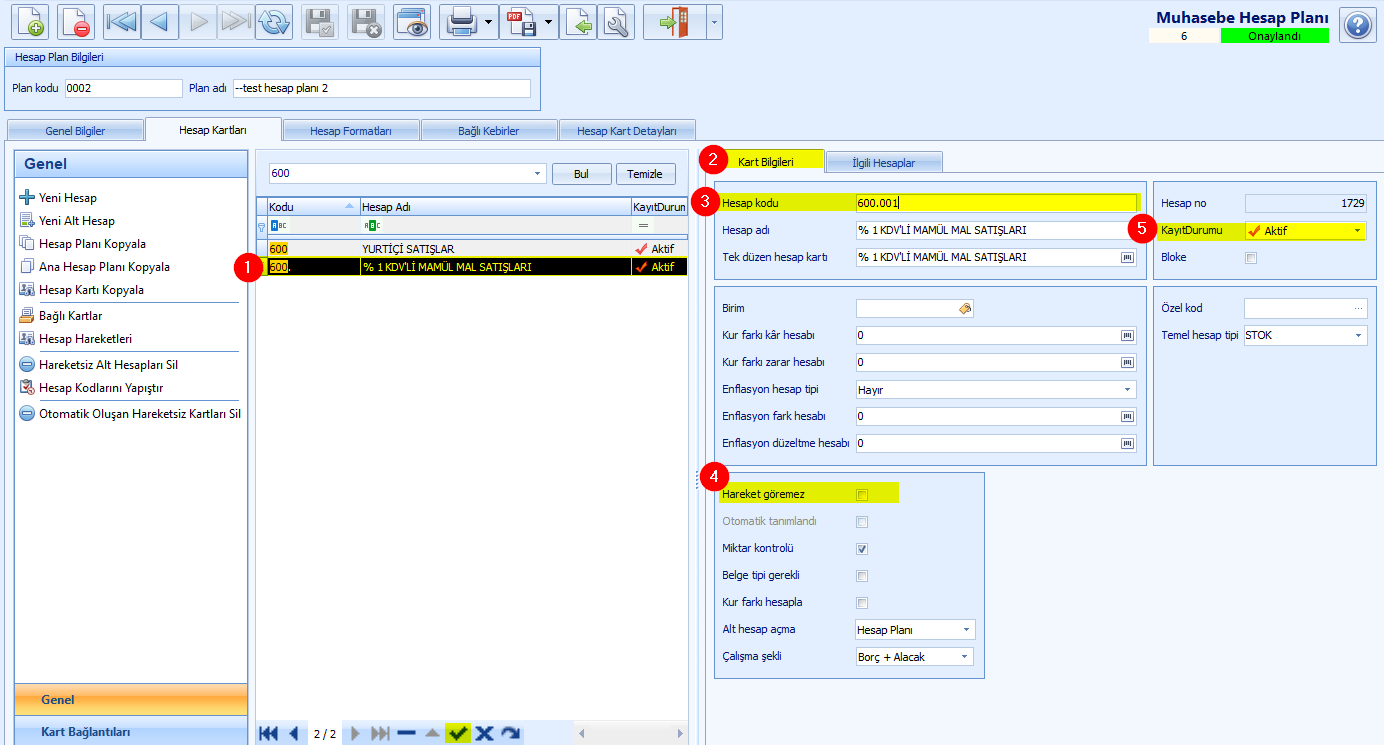
Task: Open the PDF export options dropdown arrow
Action: pos(550,21)
